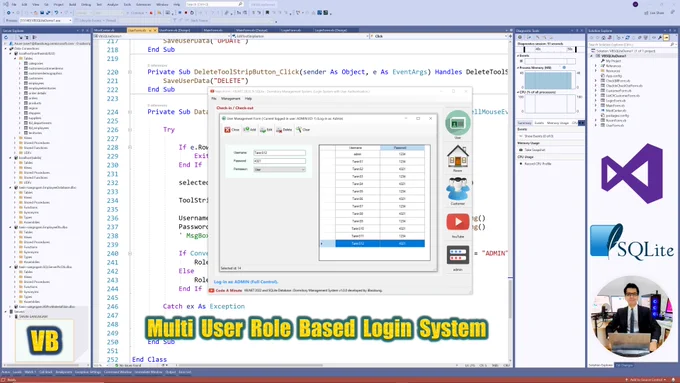Open Visual Studio File menu

tap(13, 4)
